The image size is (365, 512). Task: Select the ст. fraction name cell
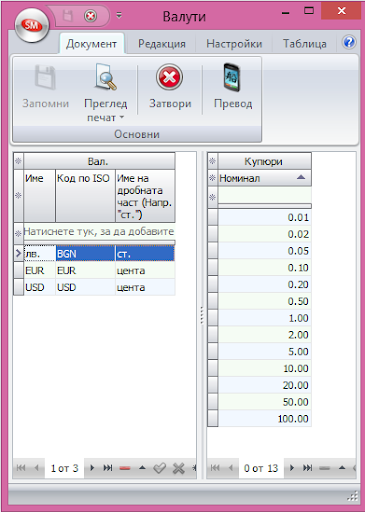click(x=145, y=254)
